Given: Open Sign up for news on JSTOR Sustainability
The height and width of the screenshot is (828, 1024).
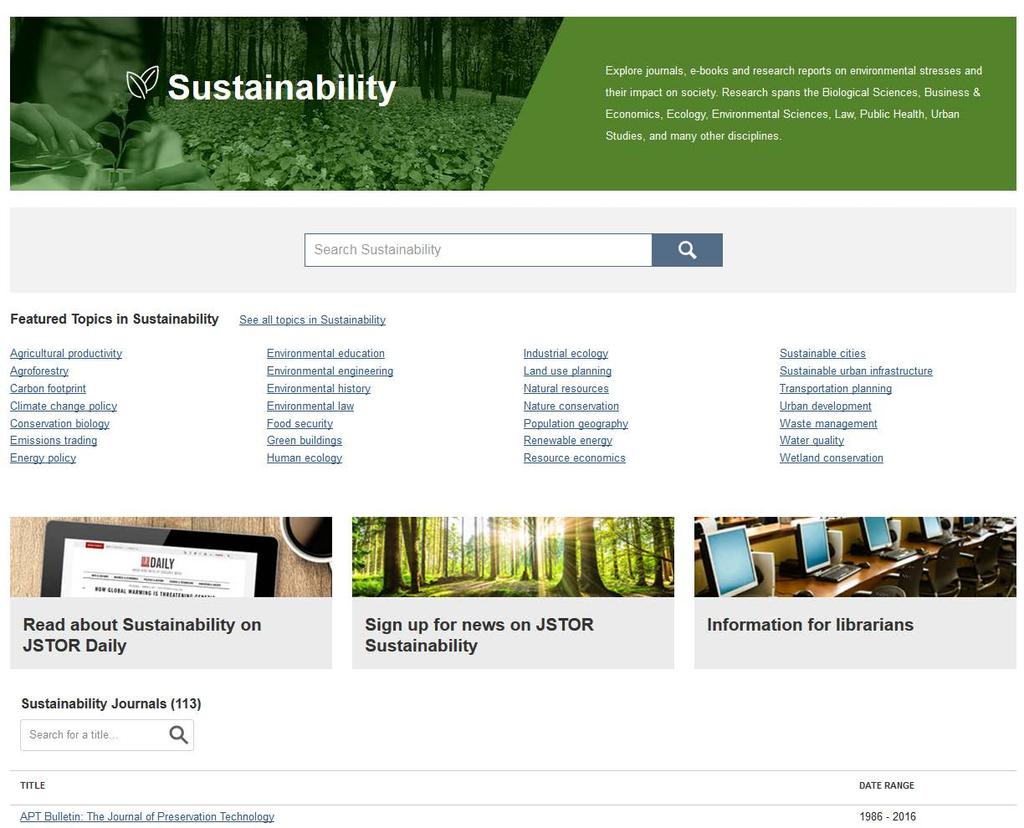Looking at the screenshot, I should [479, 635].
